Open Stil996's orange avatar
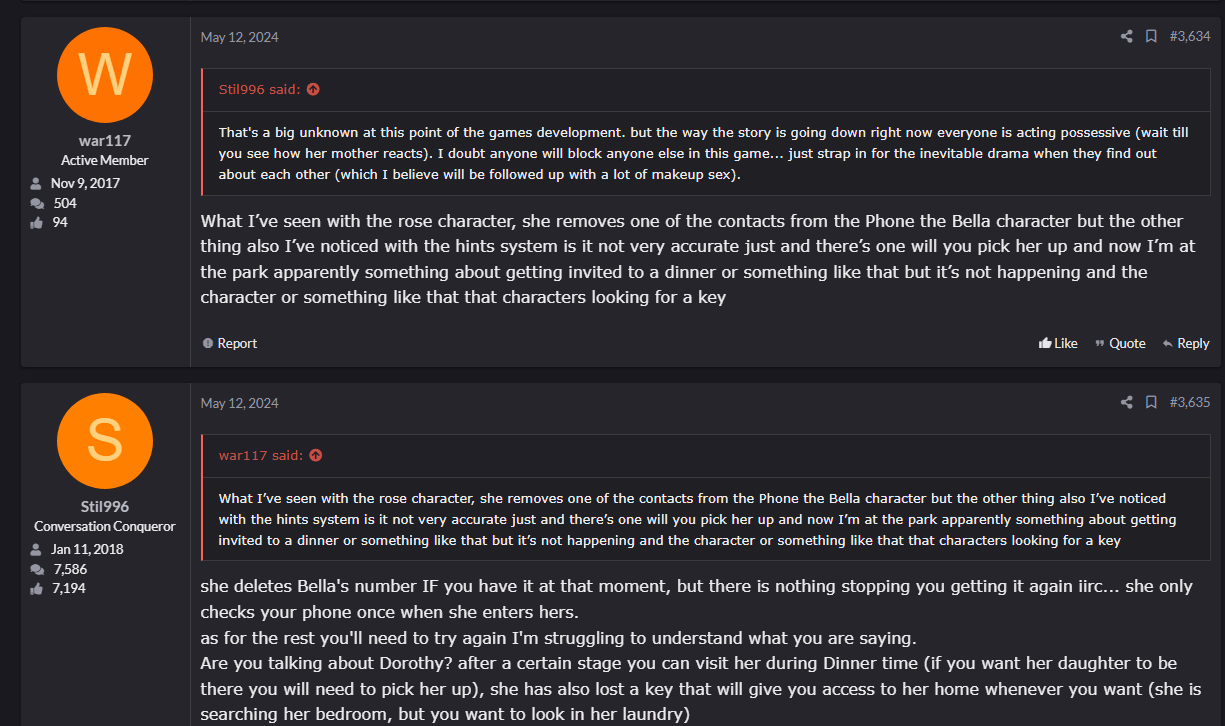 pos(105,441)
